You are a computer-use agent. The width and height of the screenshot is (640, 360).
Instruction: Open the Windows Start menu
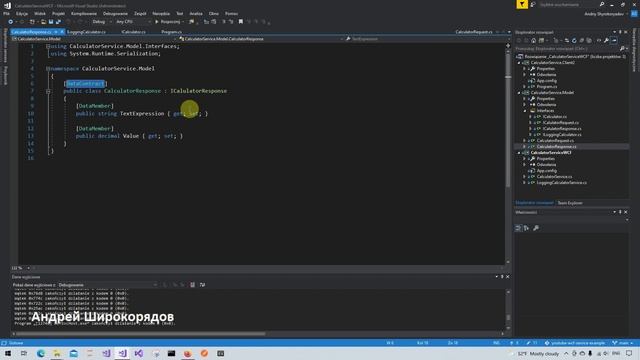coord(8,353)
